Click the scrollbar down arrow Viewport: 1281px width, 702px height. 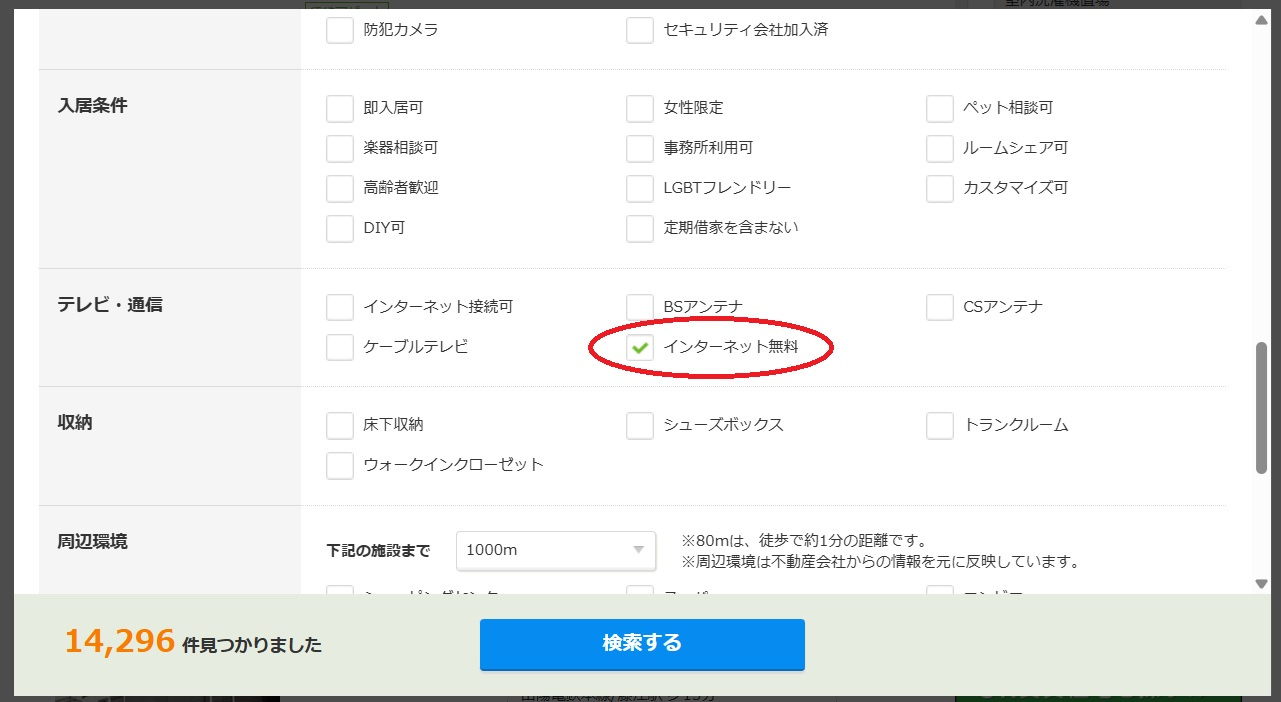coord(1262,584)
